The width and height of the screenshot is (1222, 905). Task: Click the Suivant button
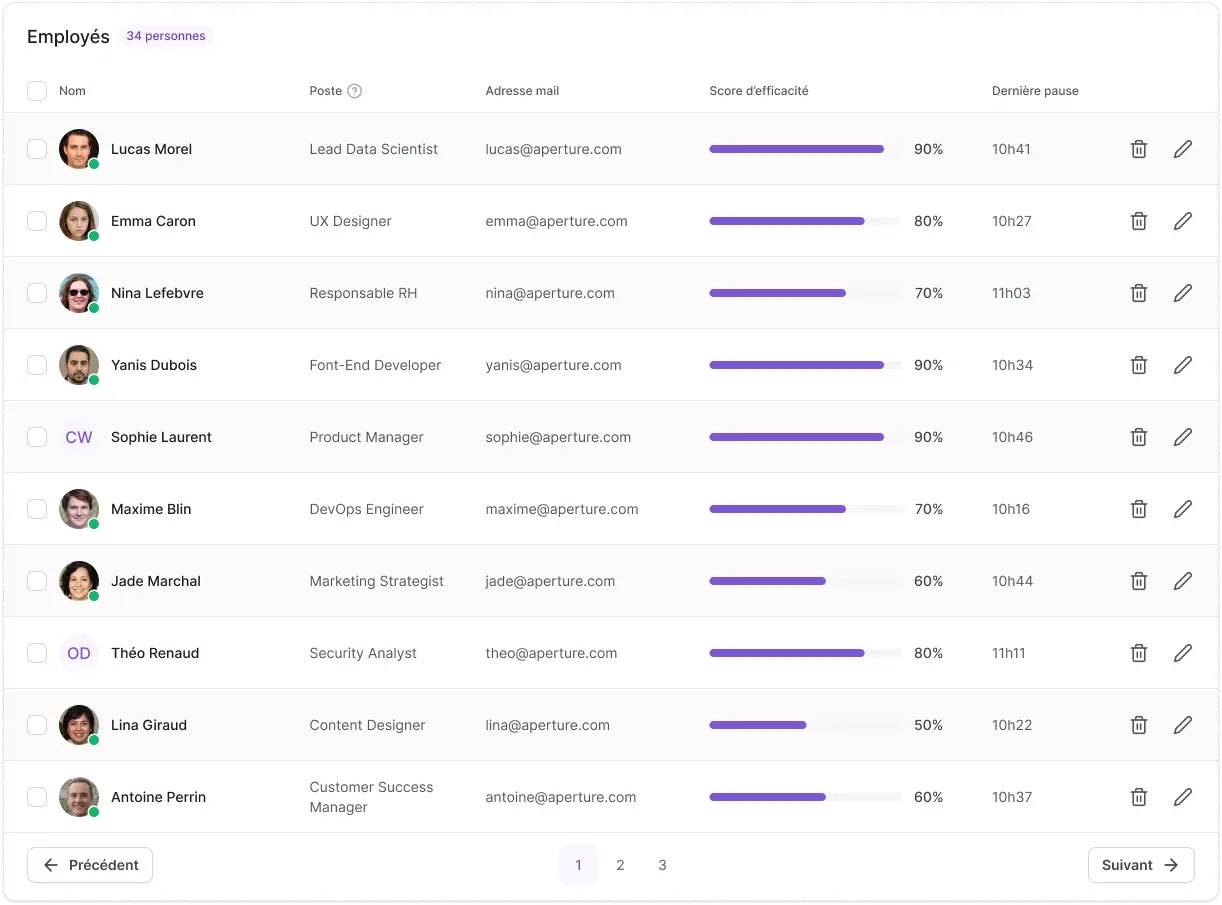(1141, 865)
